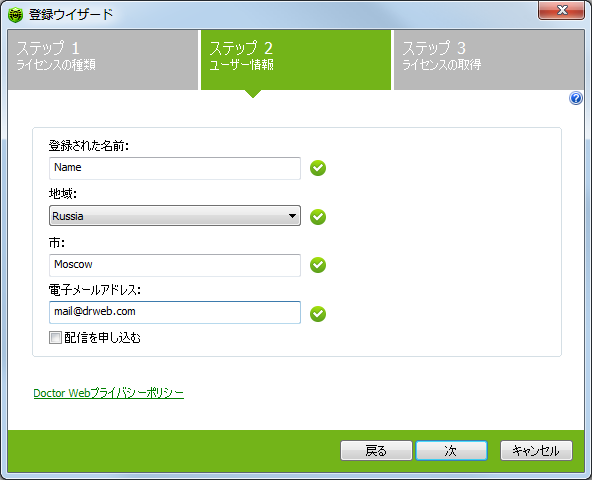Click green checkmark beside Moscow field

318,265
